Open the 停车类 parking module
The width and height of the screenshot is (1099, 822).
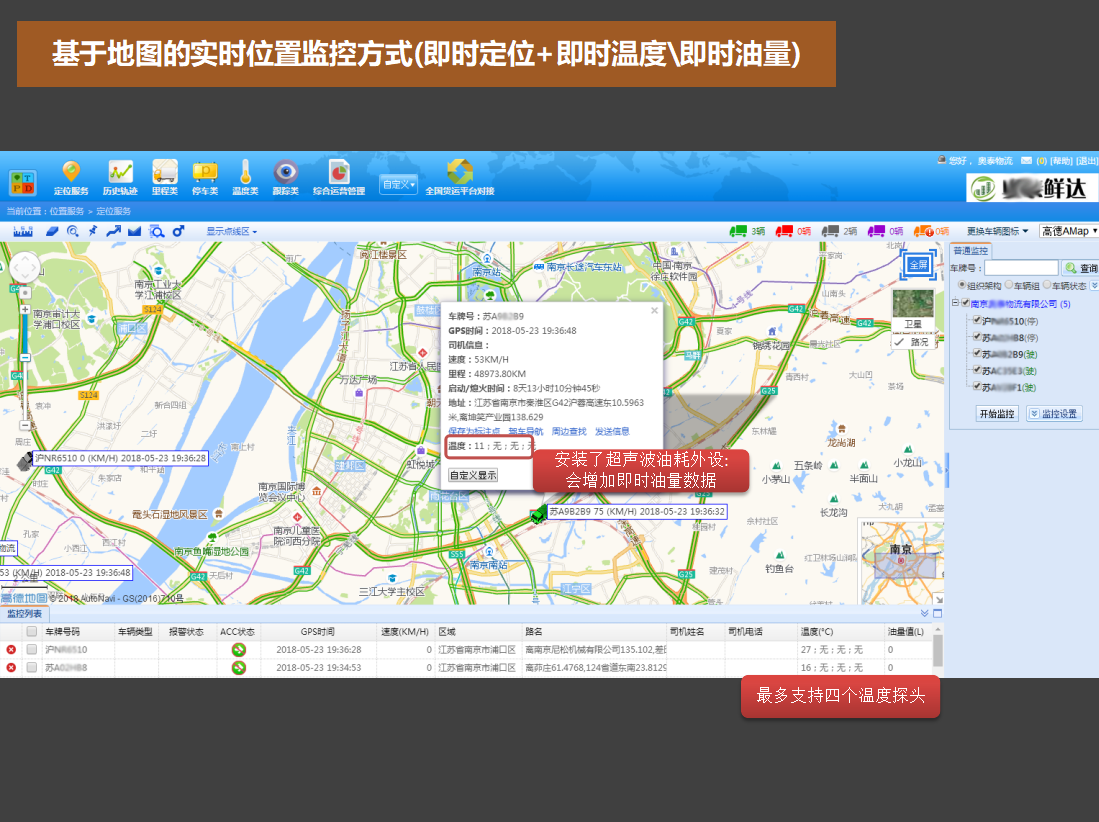pyautogui.click(x=204, y=177)
